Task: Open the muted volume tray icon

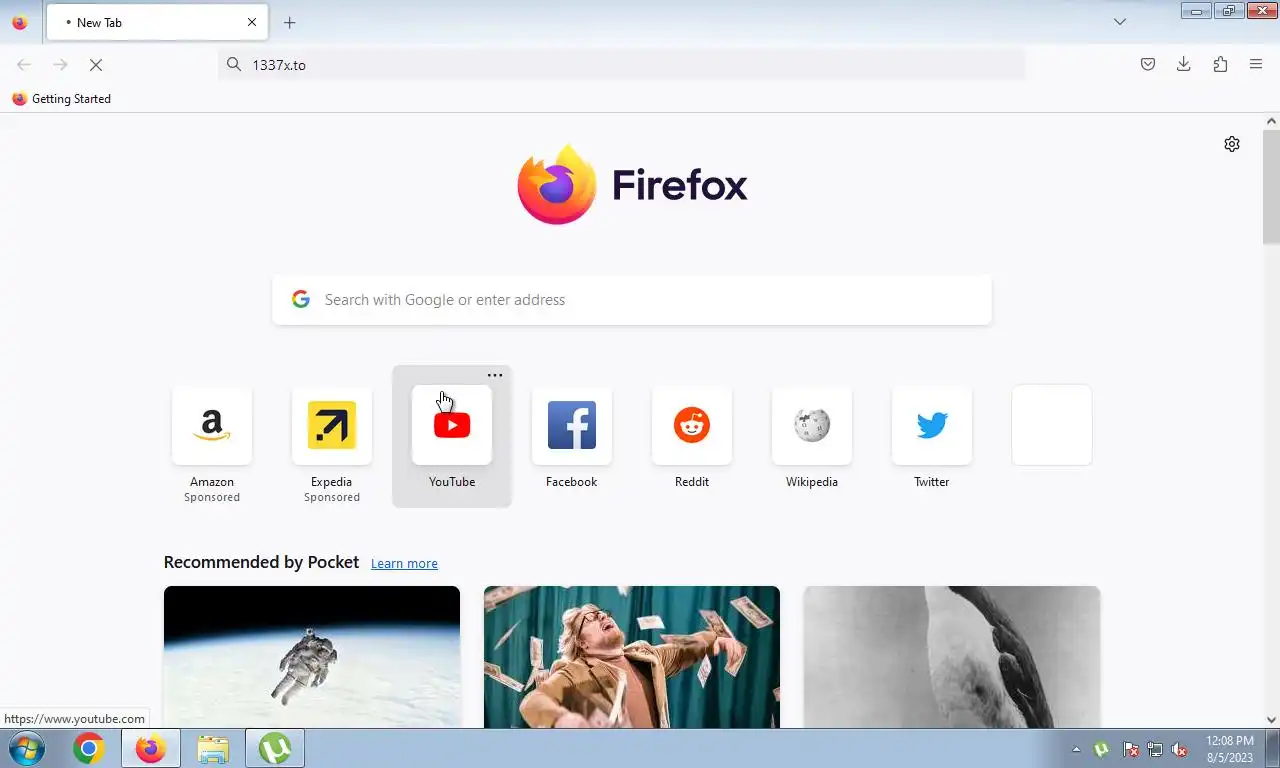Action: [x=1180, y=749]
